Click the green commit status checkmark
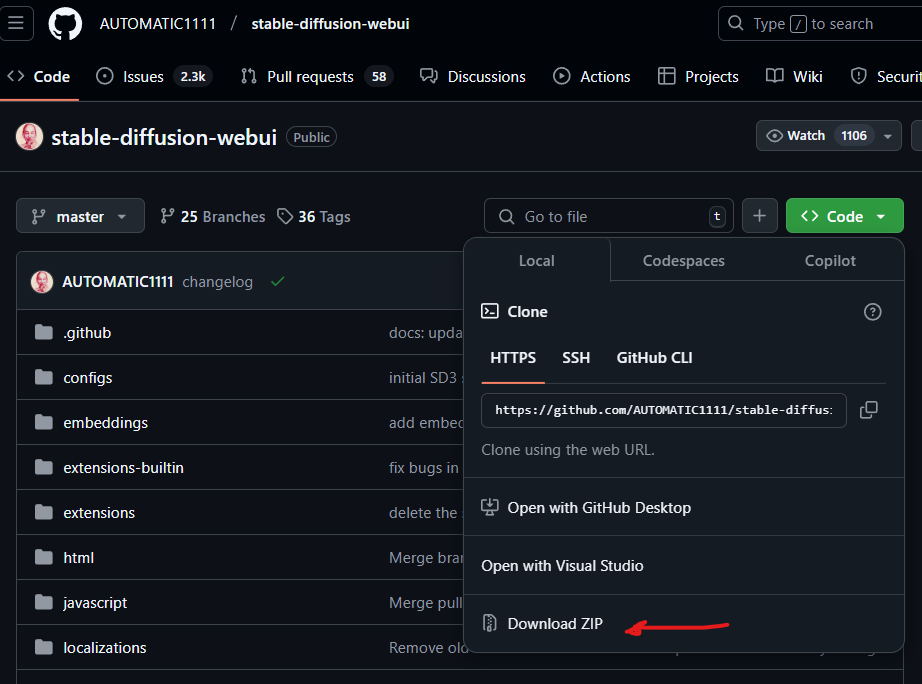Image resolution: width=922 pixels, height=684 pixels. click(x=278, y=282)
